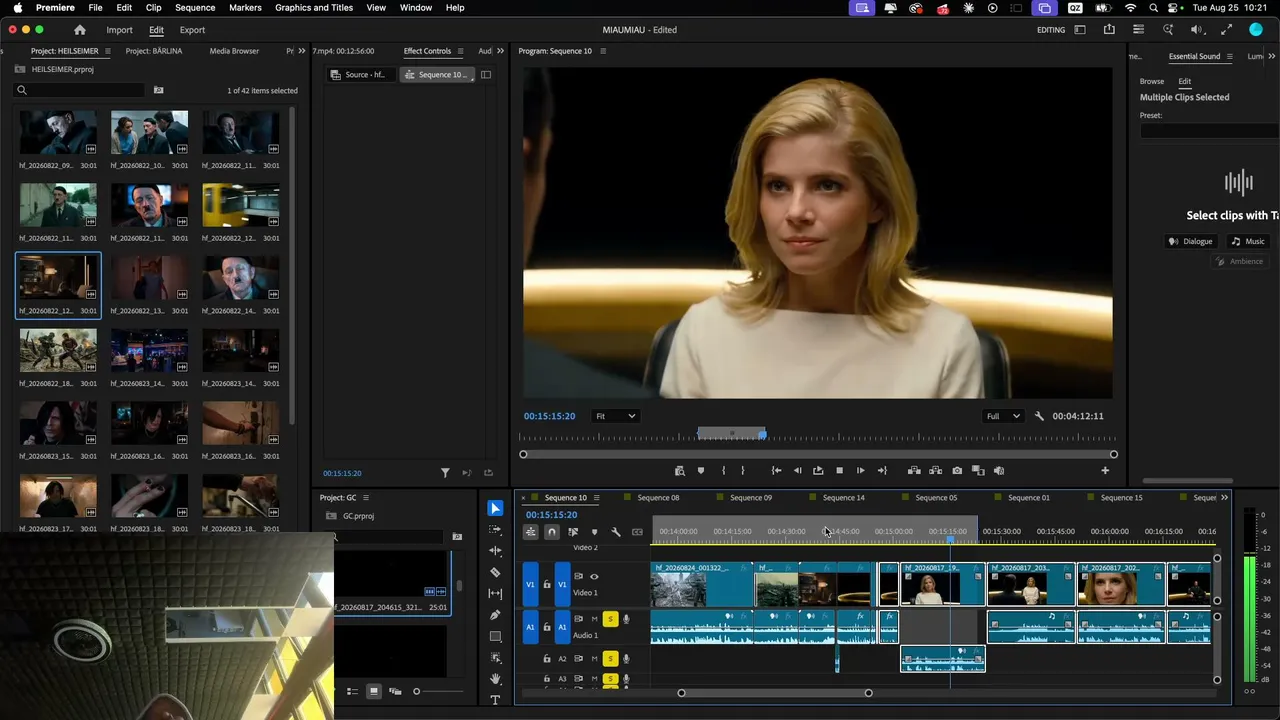Image resolution: width=1280 pixels, height=720 pixels.
Task: Open the Project: HEILSEIMER panel menu
Action: (107, 51)
